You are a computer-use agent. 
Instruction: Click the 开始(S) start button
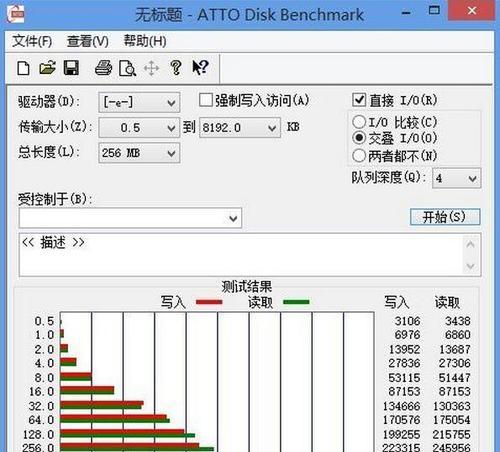point(445,217)
